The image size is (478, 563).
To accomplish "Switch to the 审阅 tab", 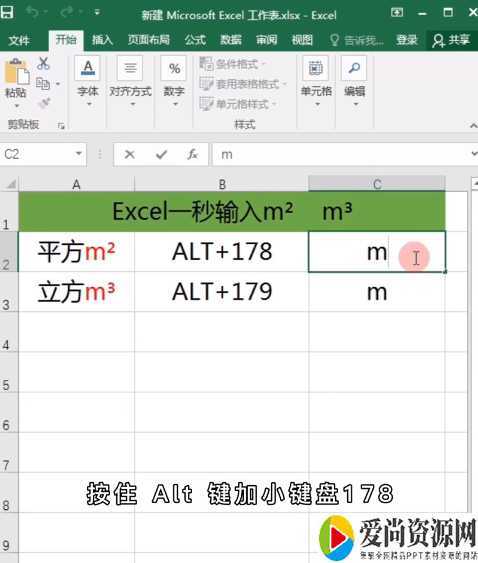I will tap(266, 39).
